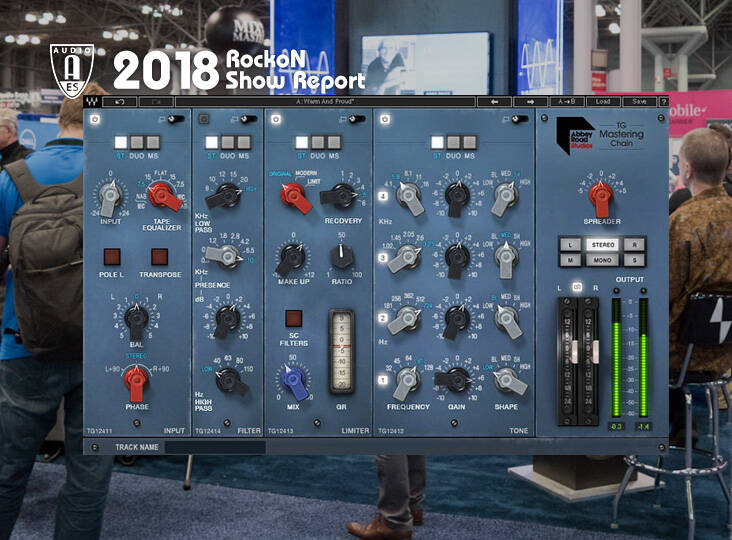This screenshot has width=732, height=540.
Task: Toggle the link icon between L and R faders
Action: click(577, 287)
